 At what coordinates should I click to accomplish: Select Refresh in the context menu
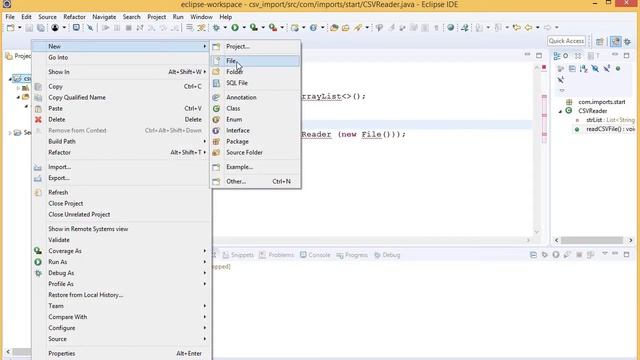click(x=122, y=192)
